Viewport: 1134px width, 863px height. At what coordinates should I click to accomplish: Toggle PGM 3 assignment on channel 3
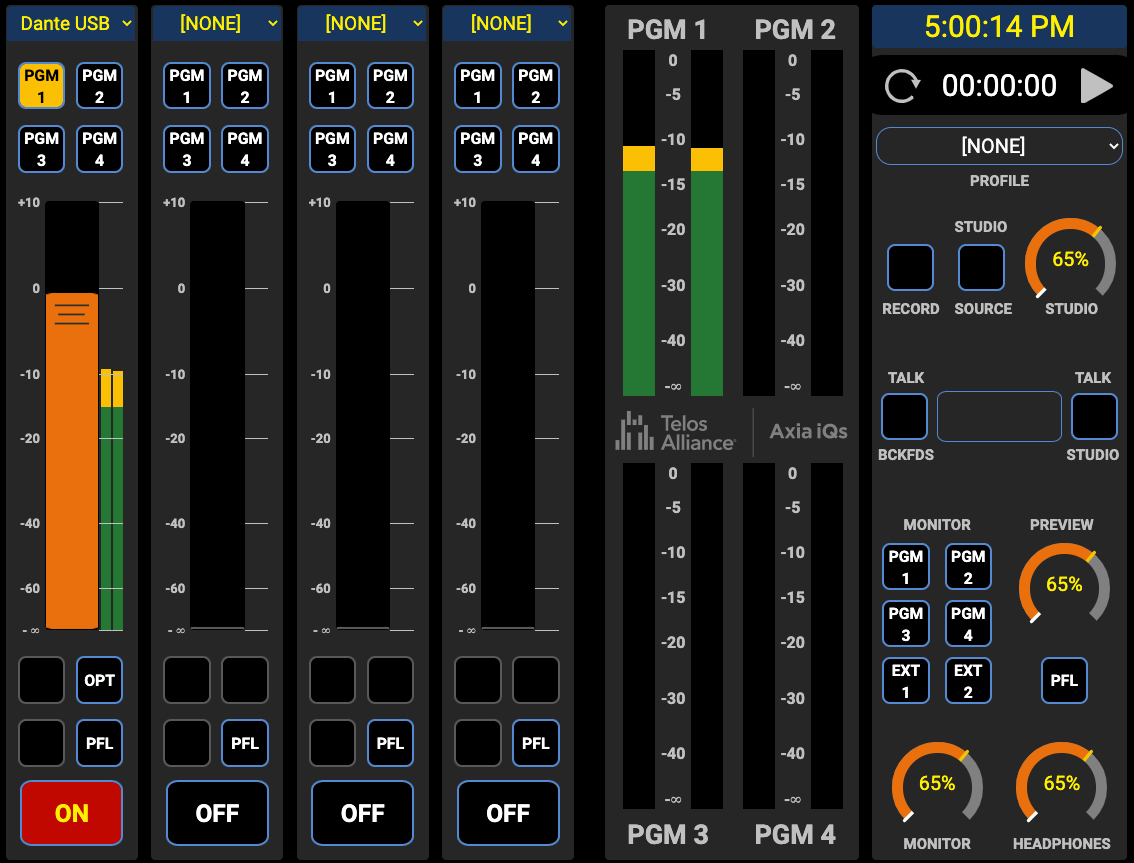click(332, 149)
